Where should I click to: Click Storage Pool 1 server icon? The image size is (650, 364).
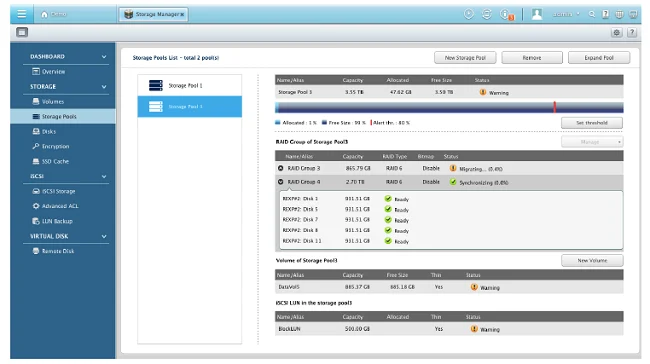tap(156, 85)
